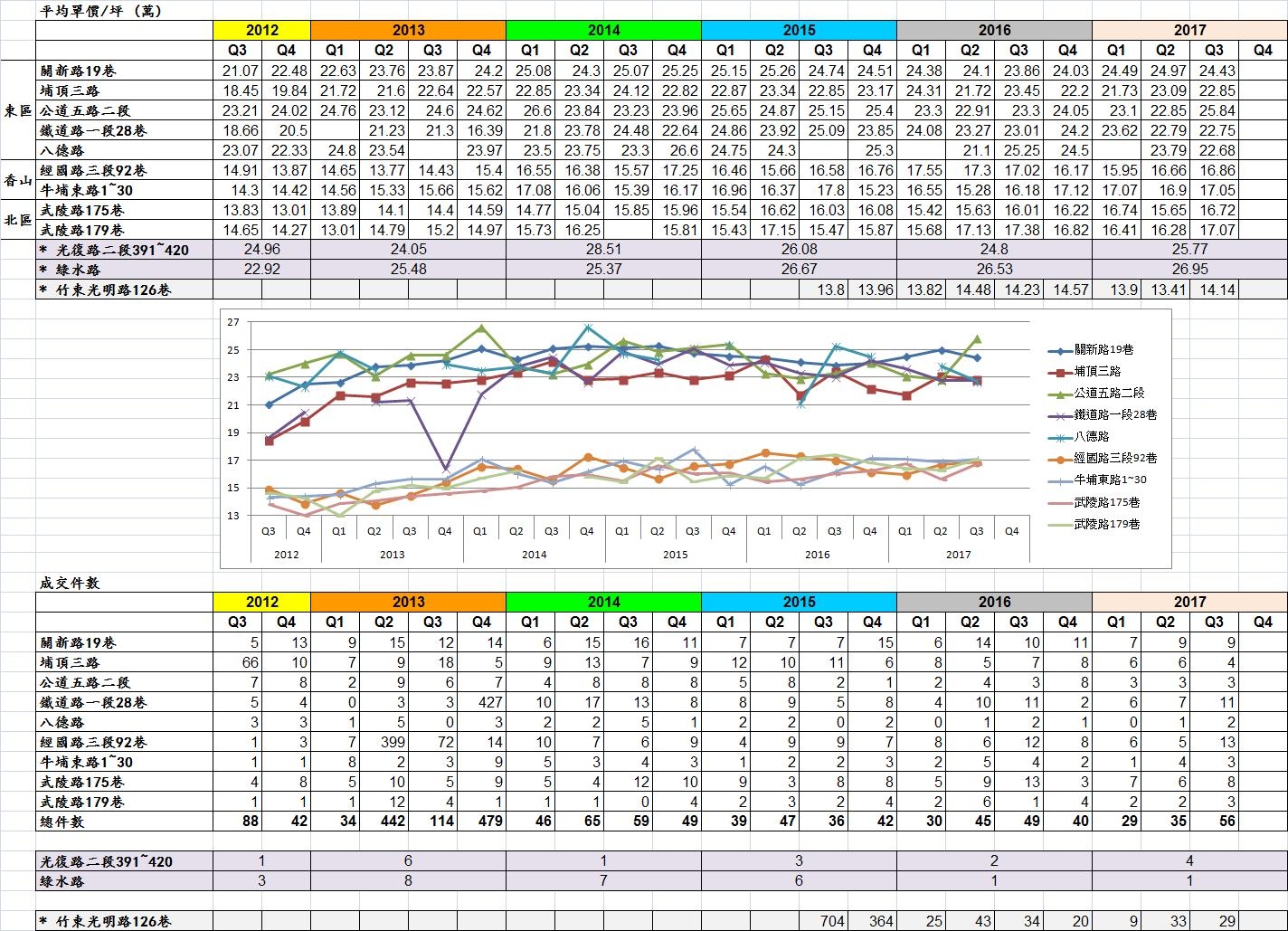This screenshot has height=931, width=1288.
Task: Select the 東區 region label
Action: coord(17,110)
